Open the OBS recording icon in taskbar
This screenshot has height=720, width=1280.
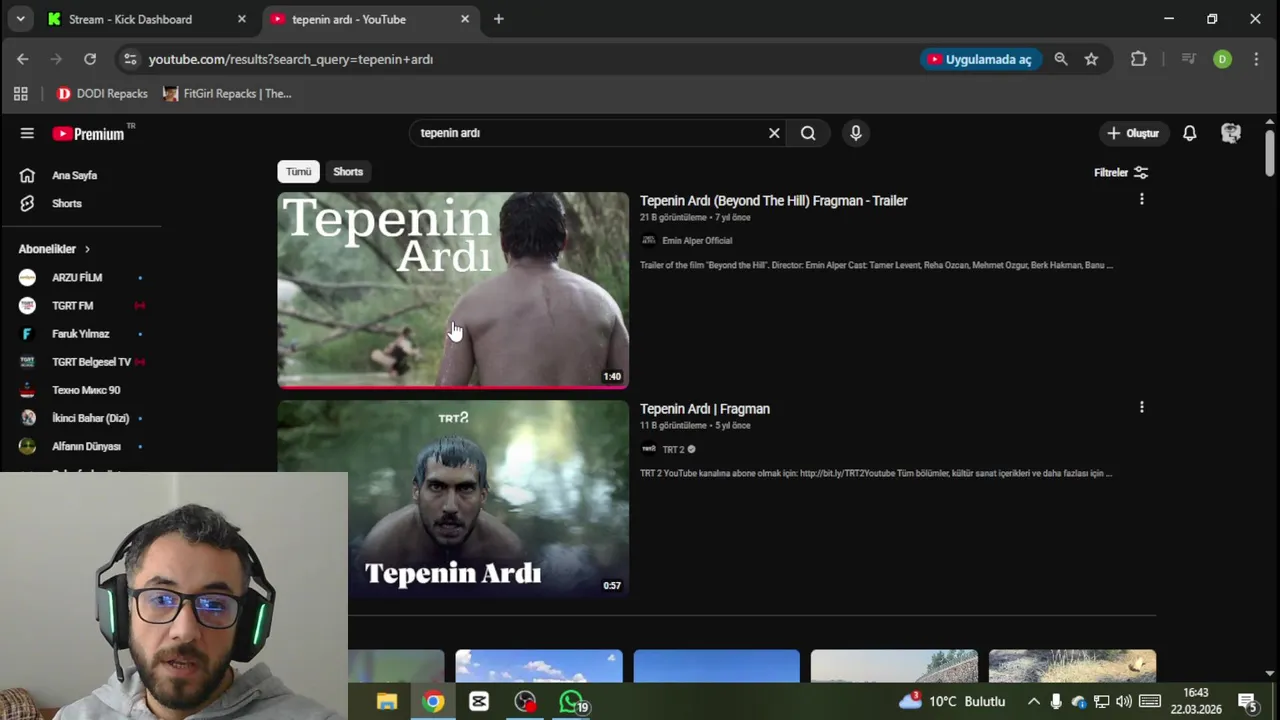[x=525, y=702]
